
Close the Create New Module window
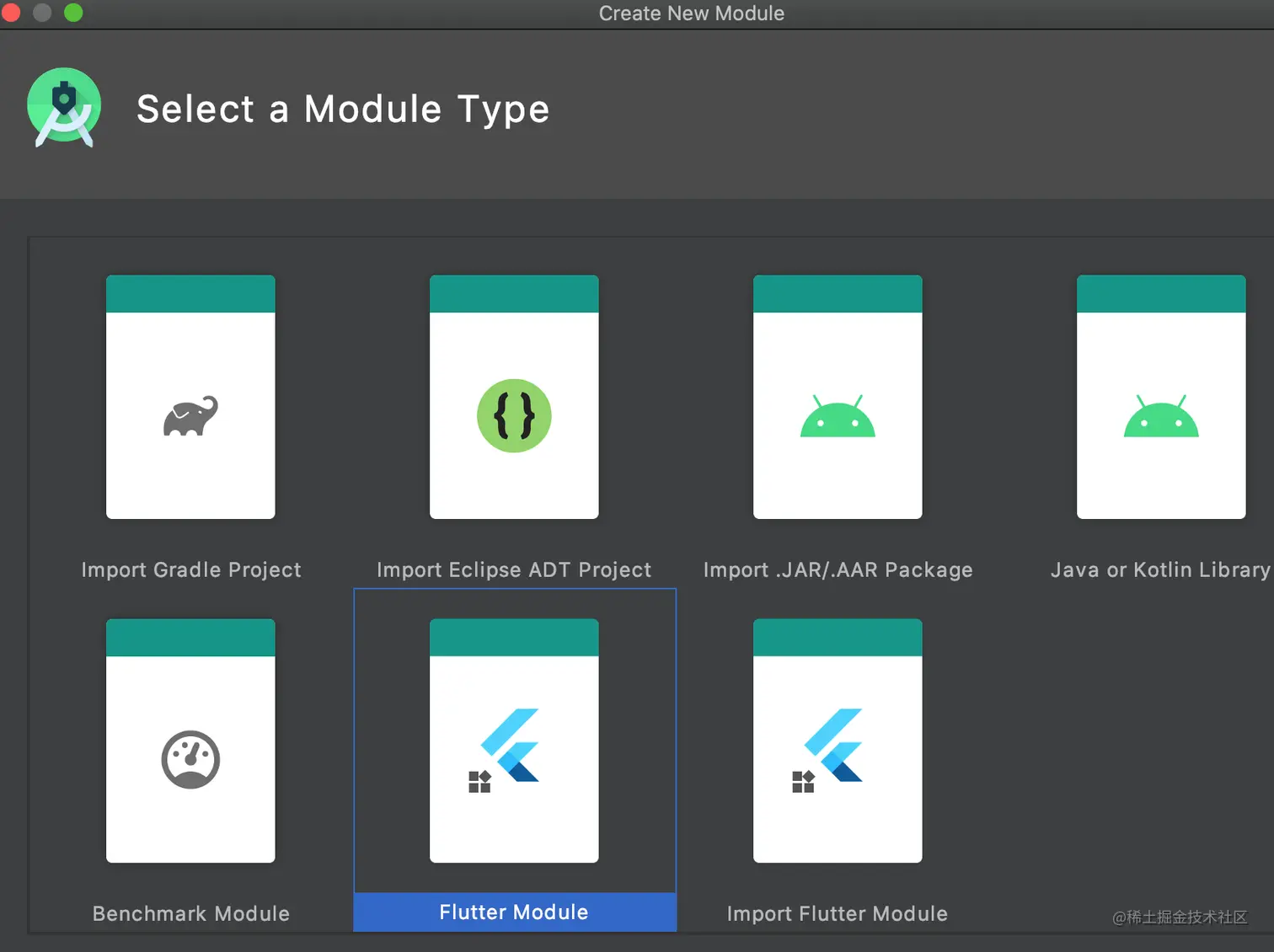coord(10,13)
